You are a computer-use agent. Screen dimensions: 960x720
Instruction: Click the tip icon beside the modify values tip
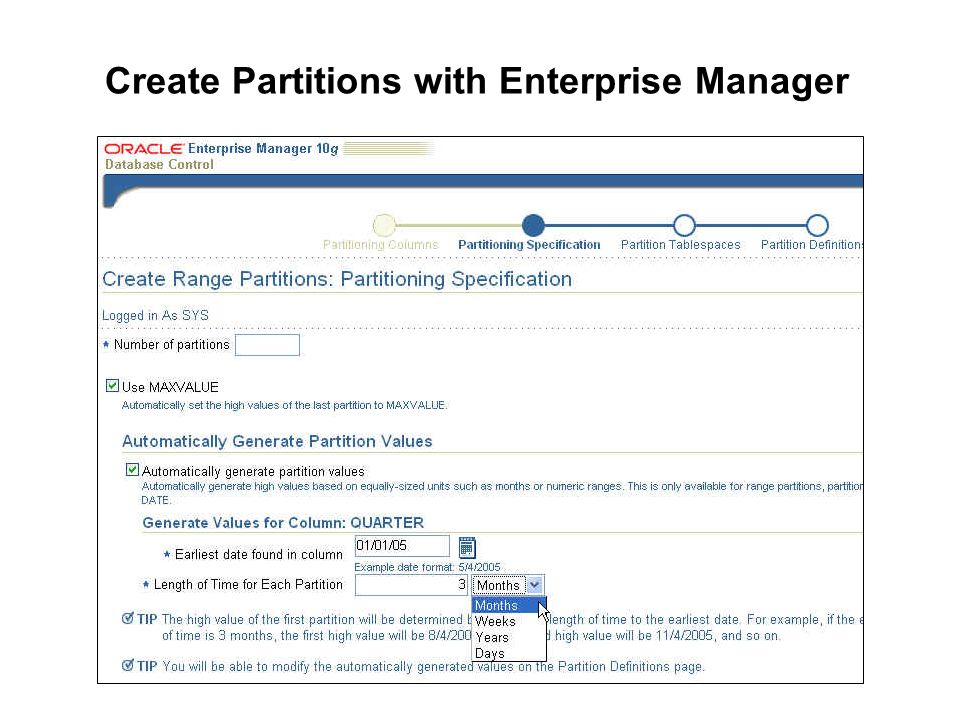pyautogui.click(x=127, y=666)
